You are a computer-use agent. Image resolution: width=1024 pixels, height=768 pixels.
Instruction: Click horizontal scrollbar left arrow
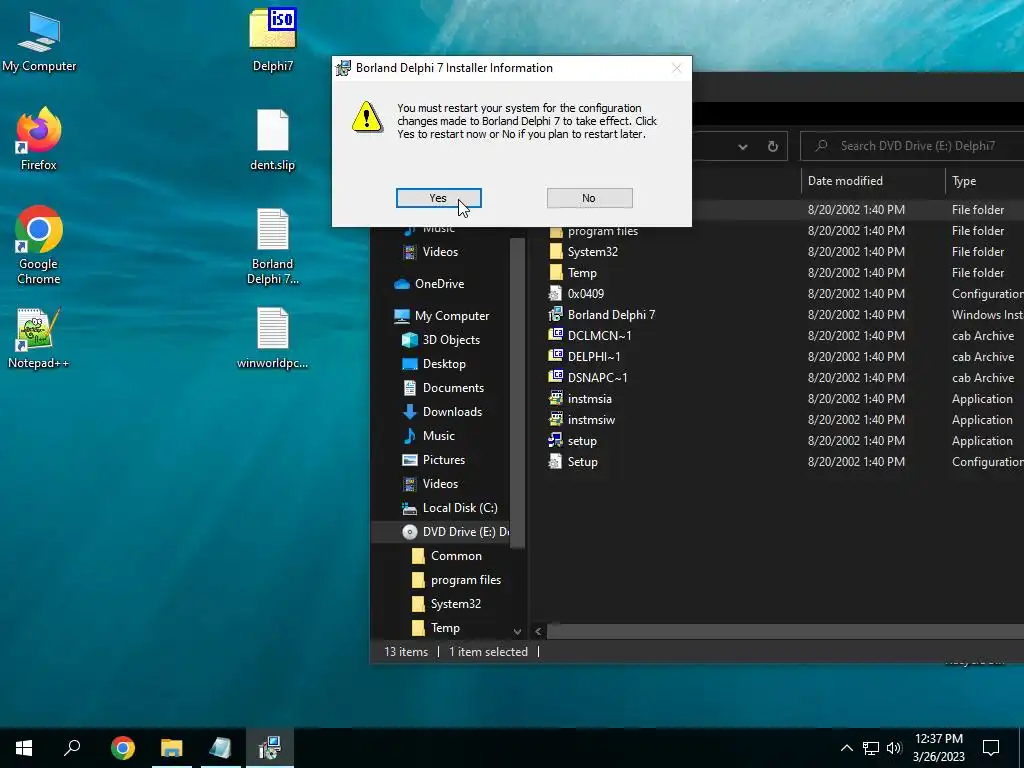[538, 632]
